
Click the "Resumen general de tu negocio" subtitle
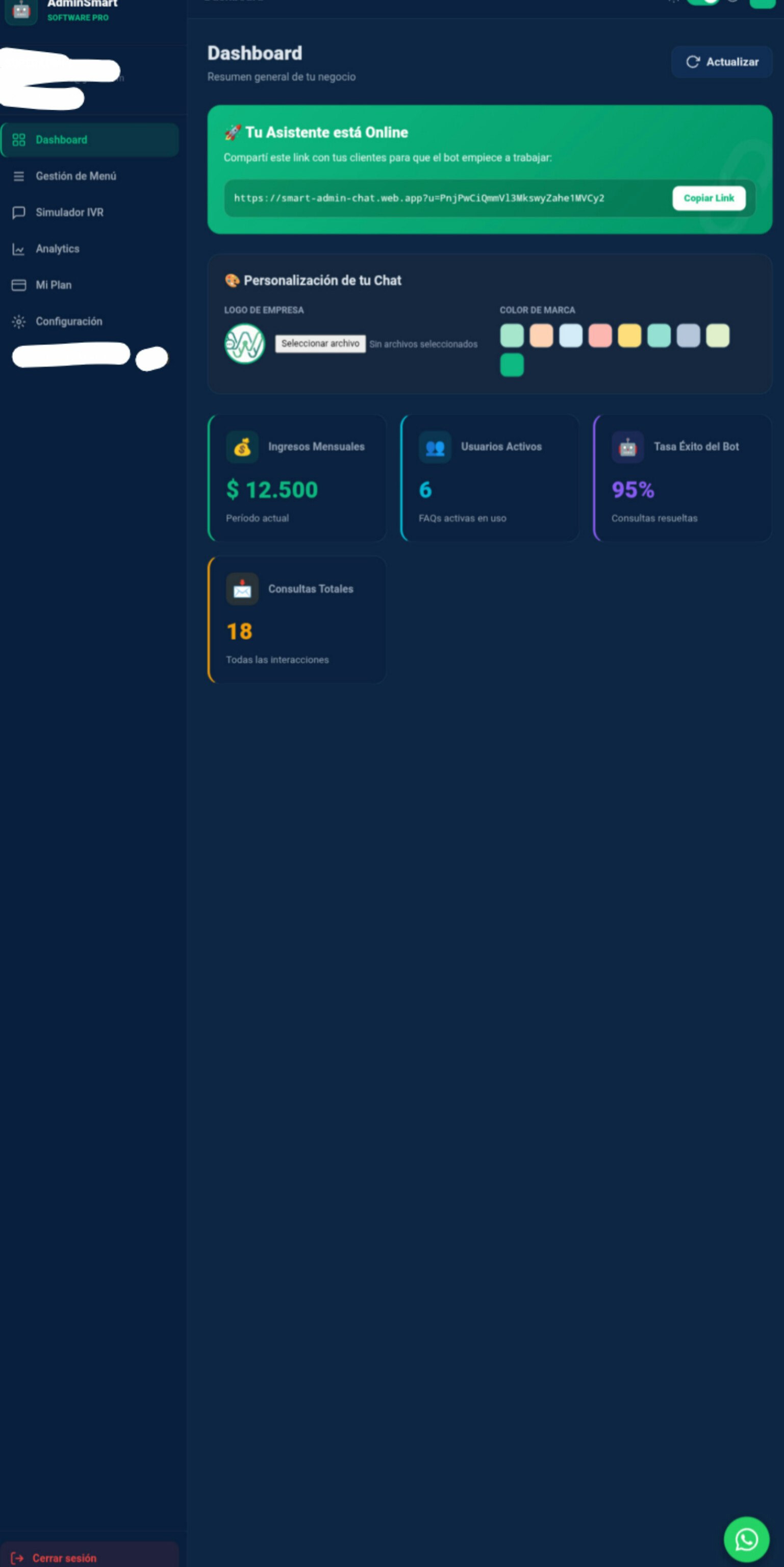pyautogui.click(x=282, y=77)
